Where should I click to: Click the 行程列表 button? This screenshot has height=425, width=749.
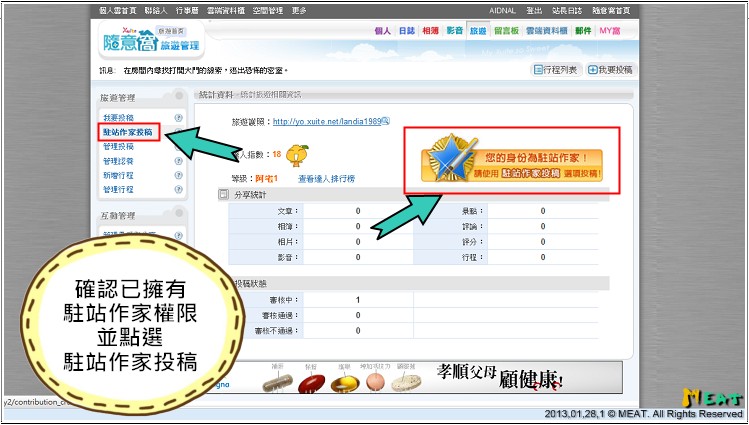pos(556,70)
